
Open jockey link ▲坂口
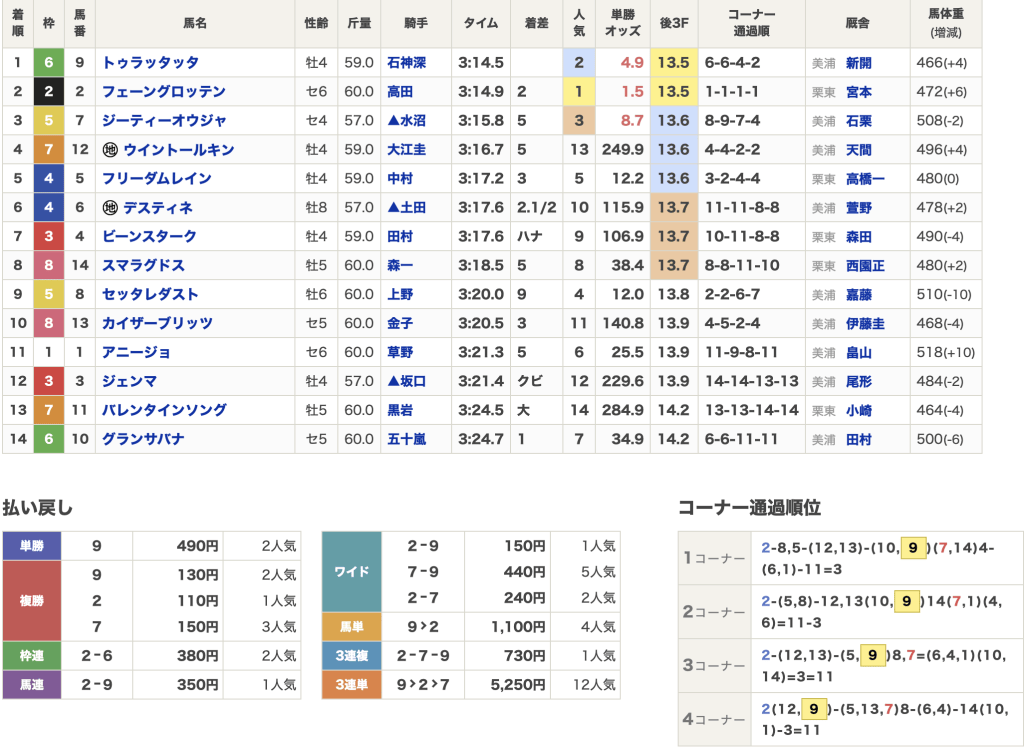pos(406,381)
